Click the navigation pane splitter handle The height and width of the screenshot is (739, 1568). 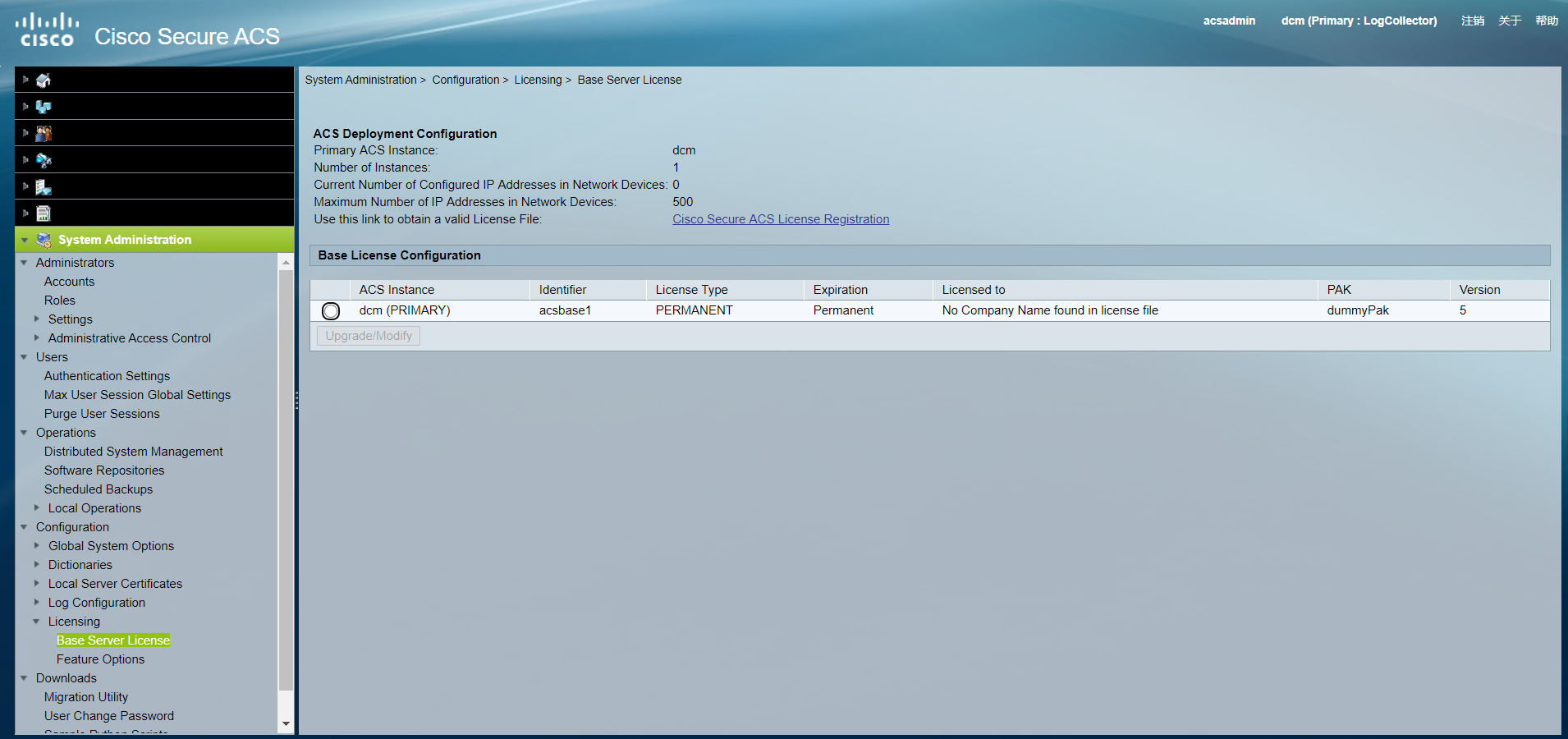[296, 400]
